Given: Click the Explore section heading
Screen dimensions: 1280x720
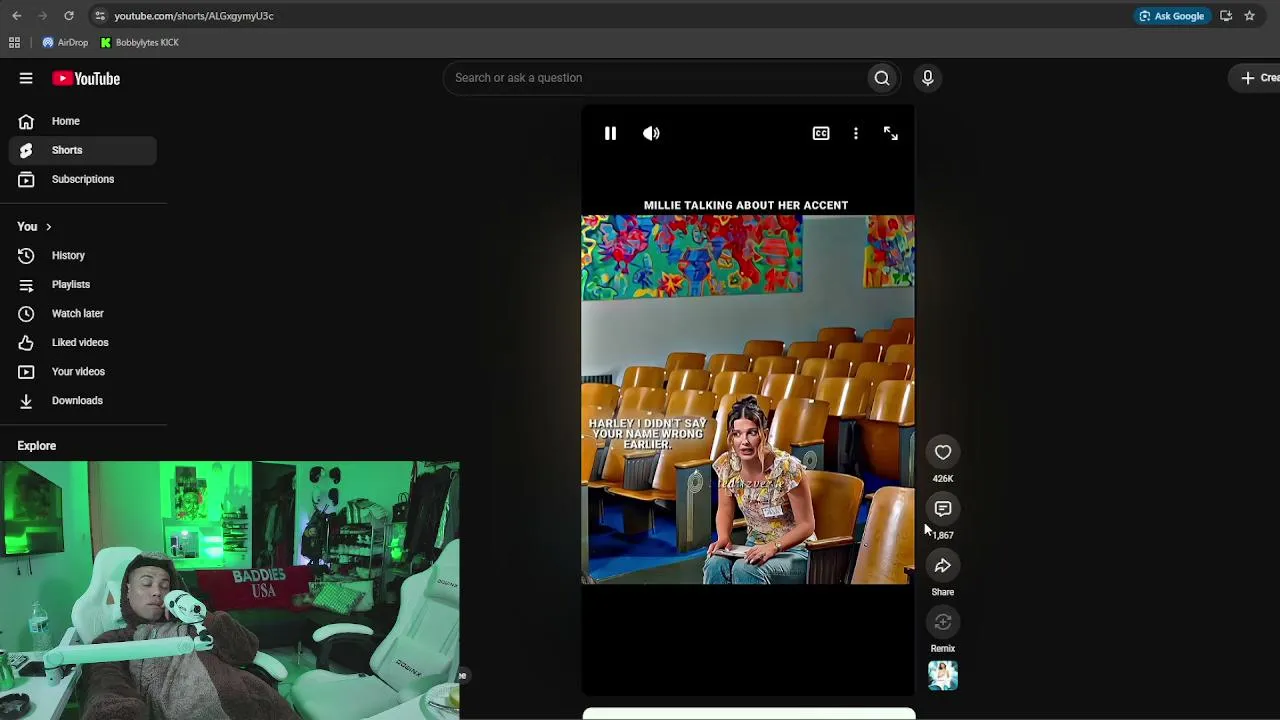Looking at the screenshot, I should coord(37,446).
